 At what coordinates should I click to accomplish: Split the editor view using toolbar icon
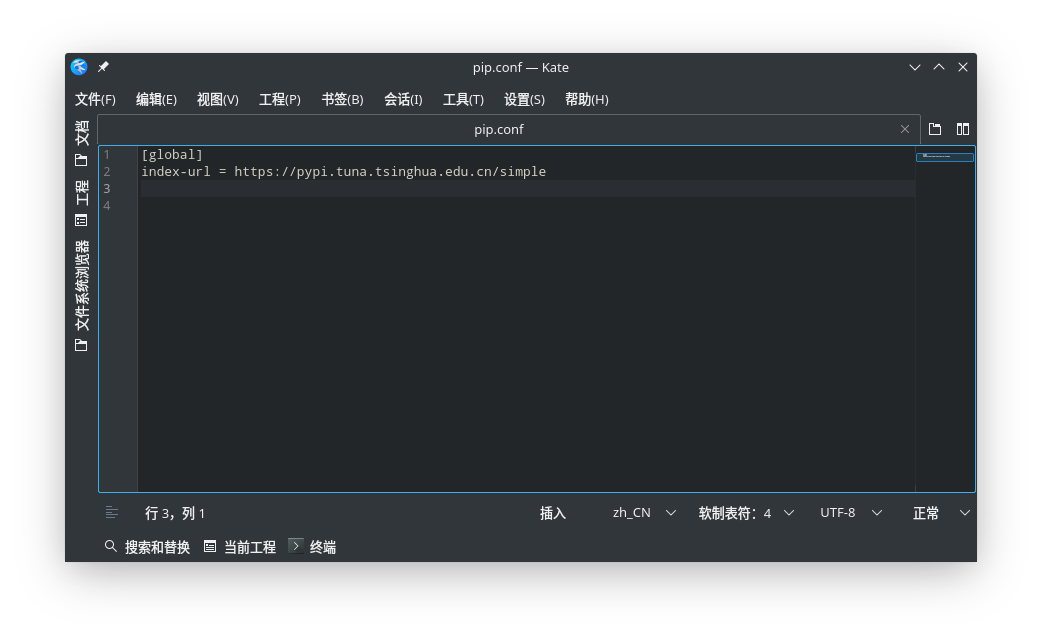962,129
